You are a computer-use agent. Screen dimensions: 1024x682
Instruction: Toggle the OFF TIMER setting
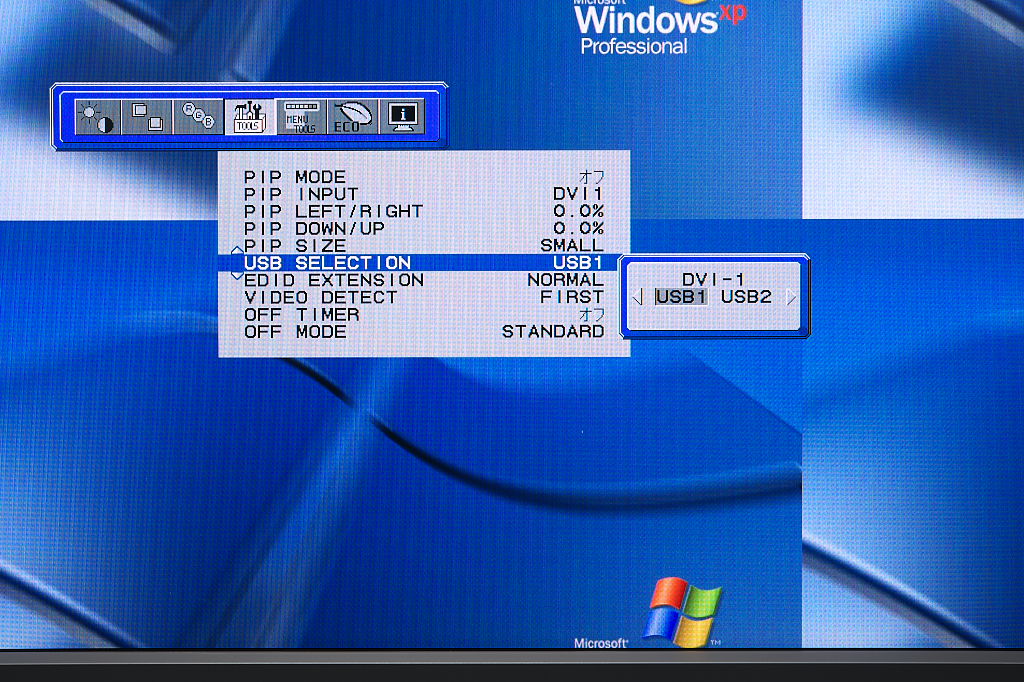coord(424,314)
